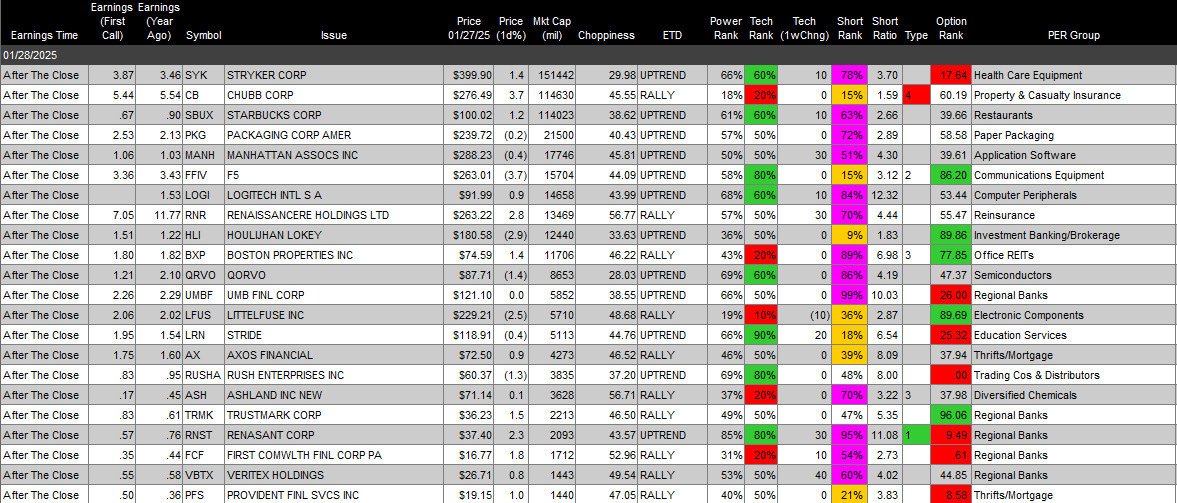Click PROVIDENT FINL SVCS INC issue name
This screenshot has height=503, width=1177.
[x=294, y=495]
